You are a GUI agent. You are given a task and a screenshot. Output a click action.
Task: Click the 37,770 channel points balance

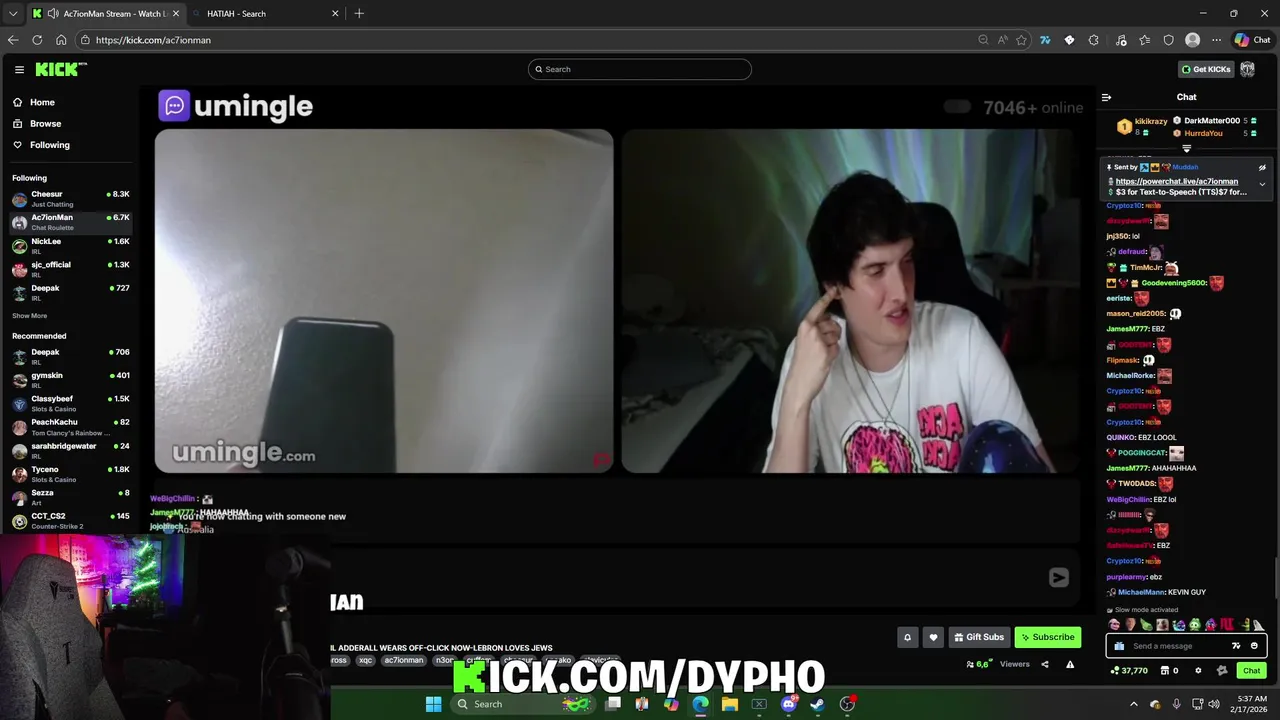click(1129, 671)
